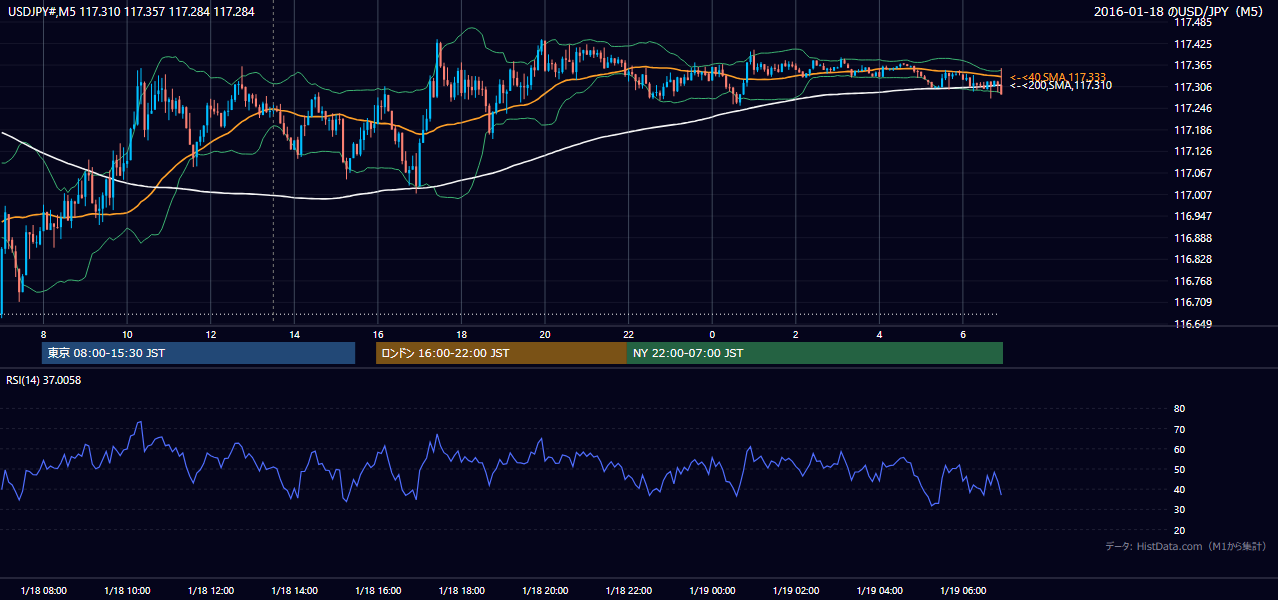This screenshot has height=600, width=1278.
Task: Click the hour 22 tick on the price chart axis
Action: [628, 334]
